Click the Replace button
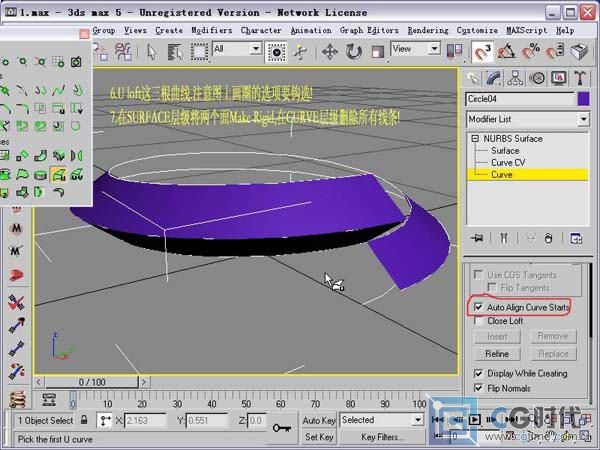 (553, 354)
